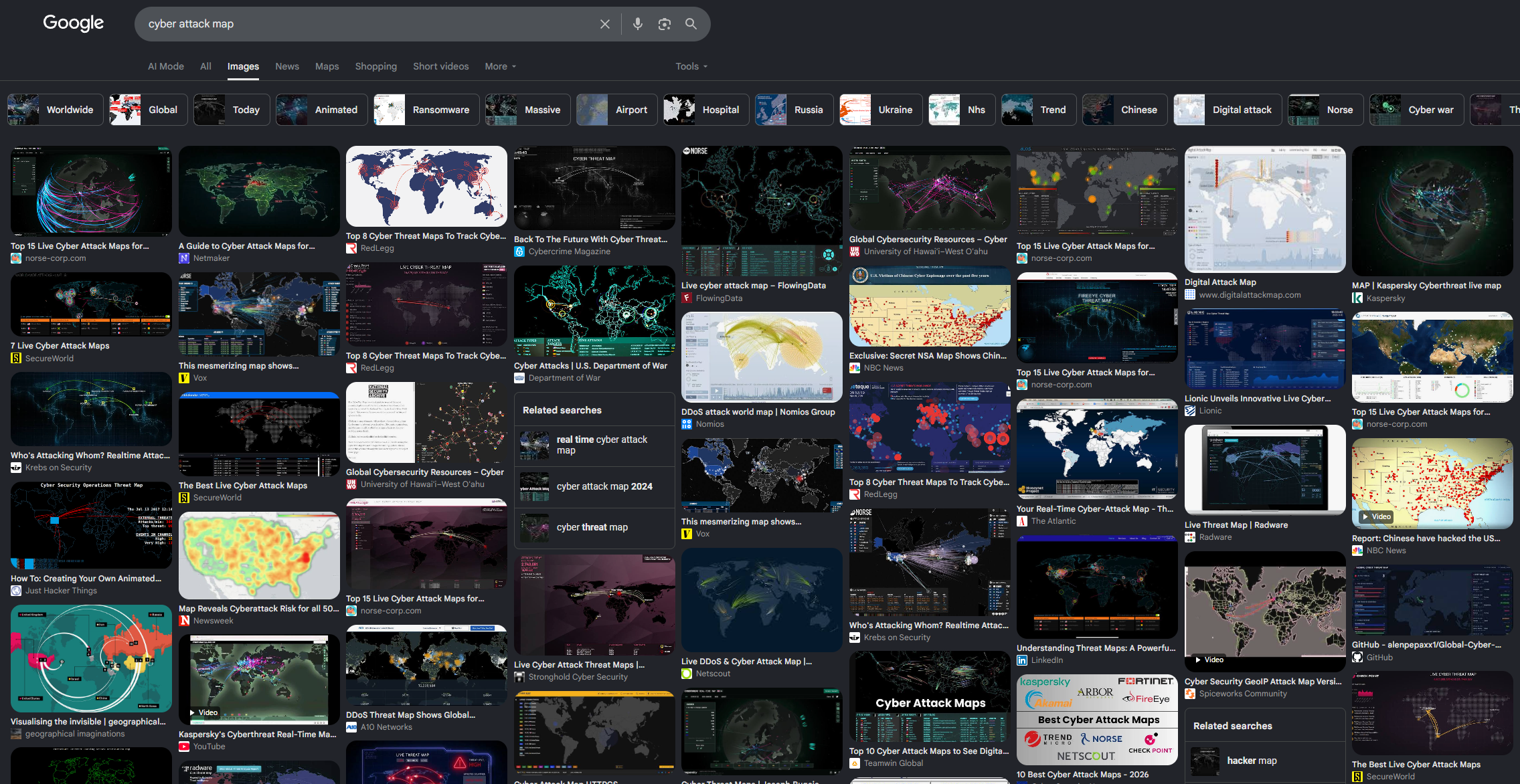Click the Spiceworks Community favicon

click(1190, 694)
